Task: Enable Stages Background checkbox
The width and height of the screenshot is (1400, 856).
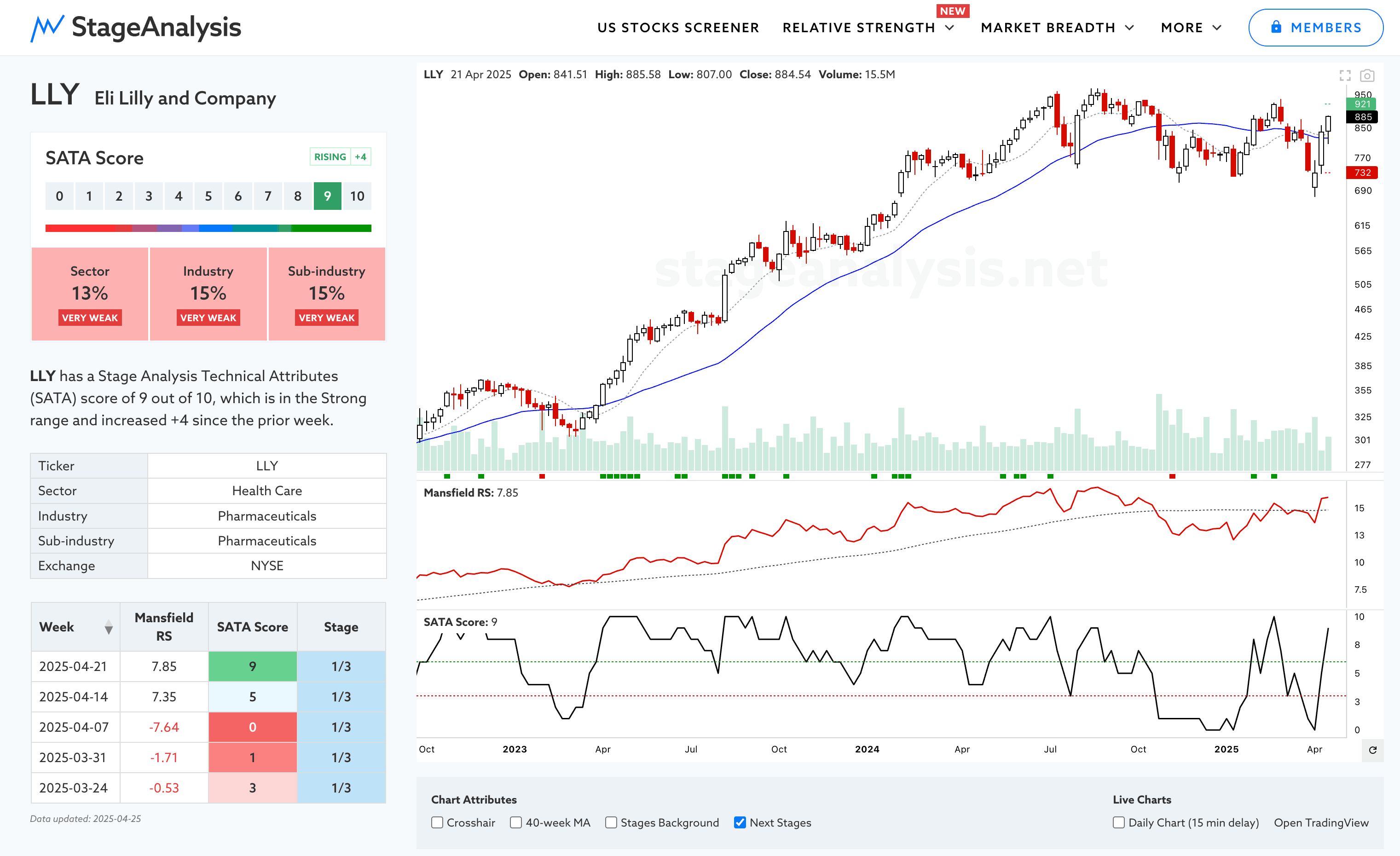Action: (x=611, y=822)
